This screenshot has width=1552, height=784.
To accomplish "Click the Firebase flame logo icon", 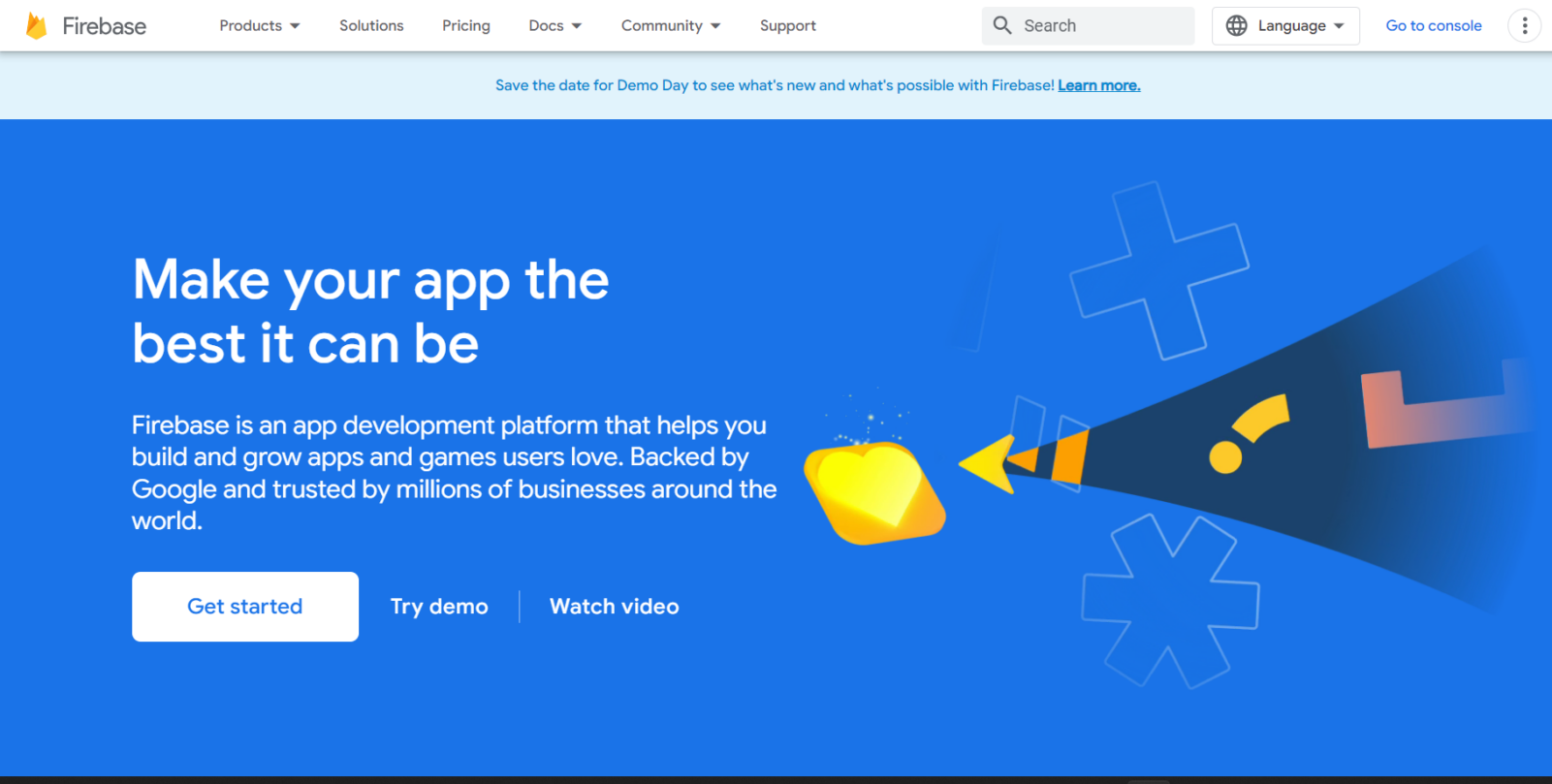I will (36, 26).
